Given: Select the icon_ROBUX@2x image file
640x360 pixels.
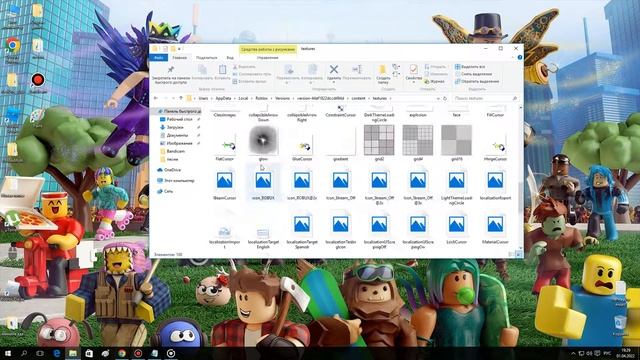Looking at the screenshot, I should [302, 184].
